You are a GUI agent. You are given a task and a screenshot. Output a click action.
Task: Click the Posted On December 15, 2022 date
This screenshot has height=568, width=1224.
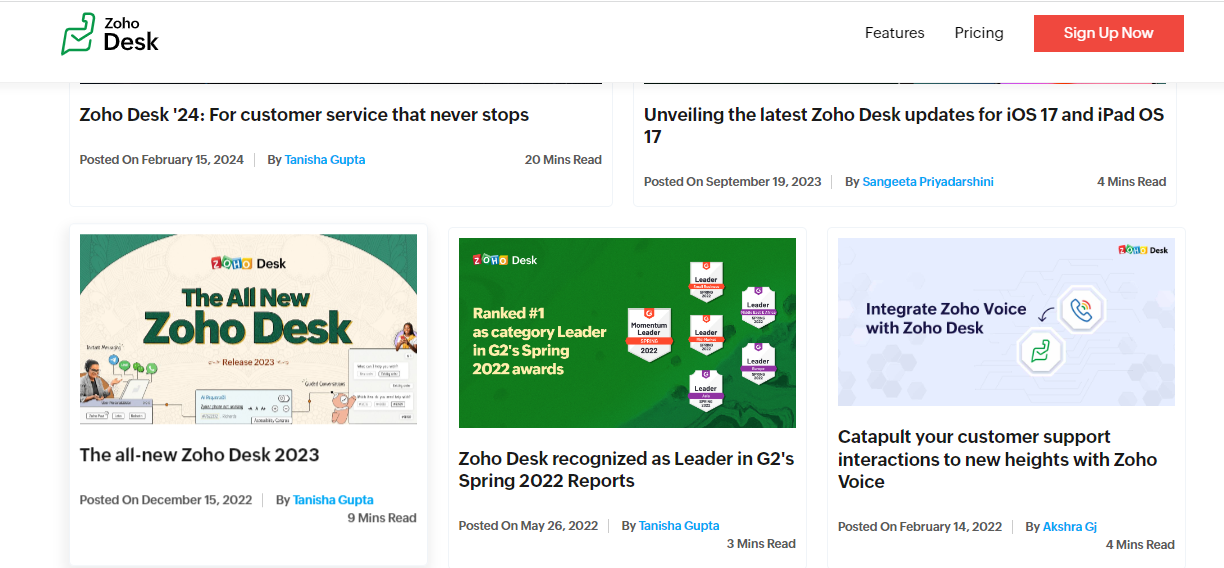(x=166, y=500)
